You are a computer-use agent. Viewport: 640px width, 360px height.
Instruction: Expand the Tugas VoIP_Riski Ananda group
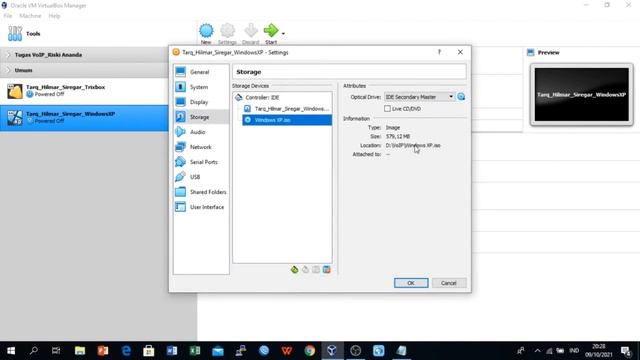pyautogui.click(x=9, y=55)
